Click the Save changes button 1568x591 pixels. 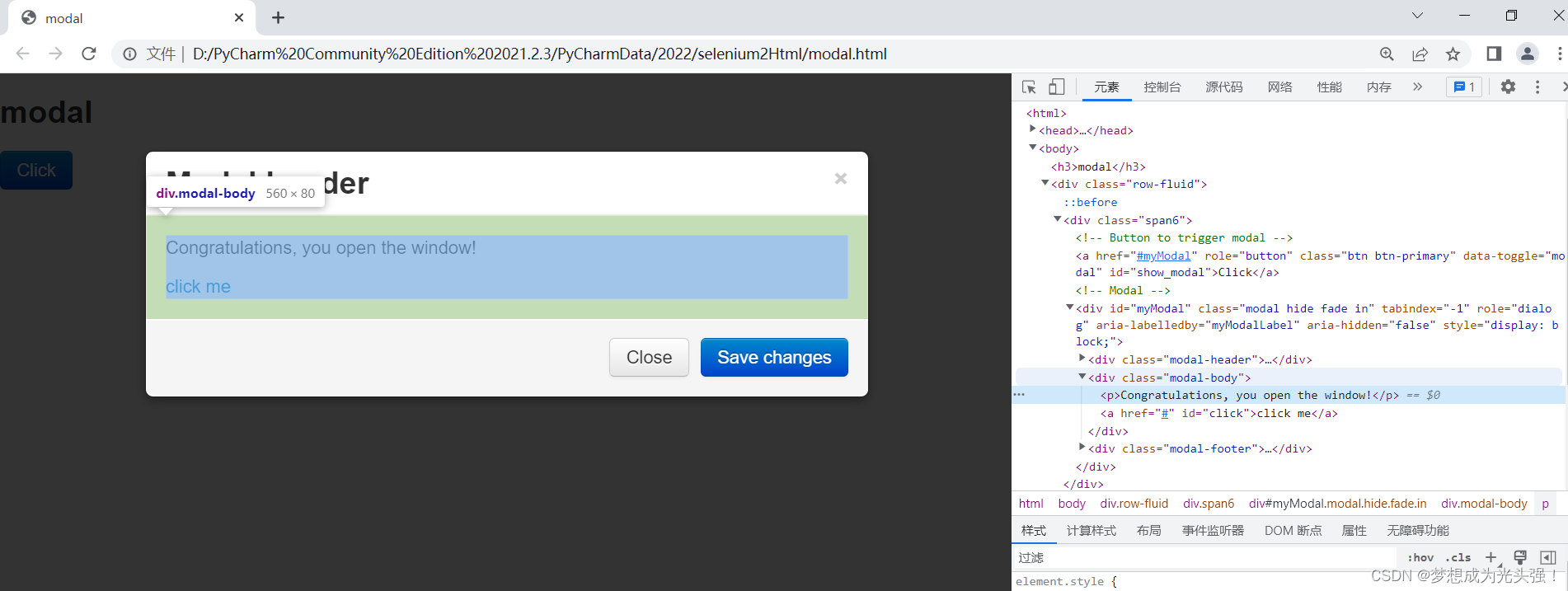pyautogui.click(x=774, y=357)
